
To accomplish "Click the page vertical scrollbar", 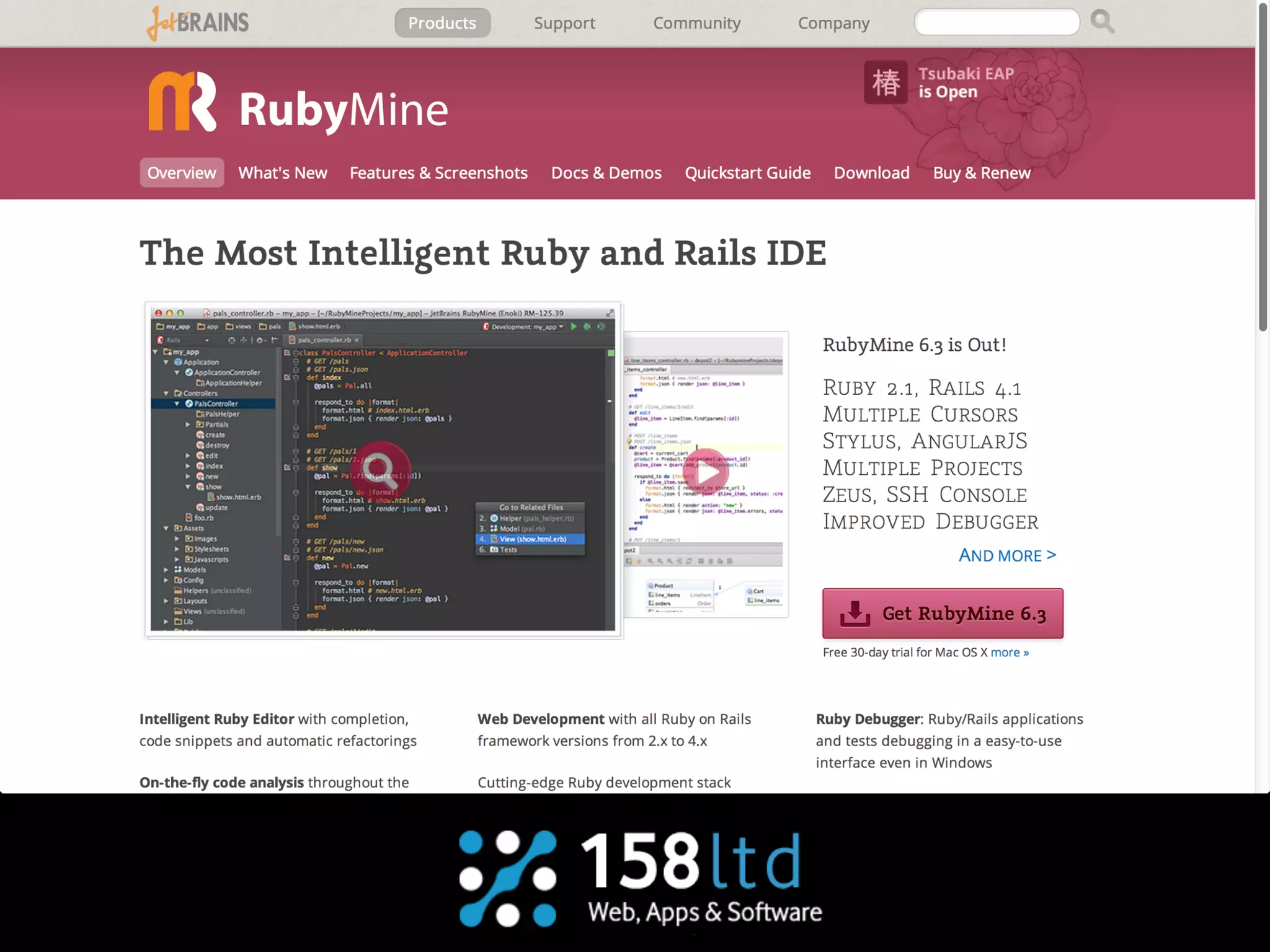I will point(1263,167).
